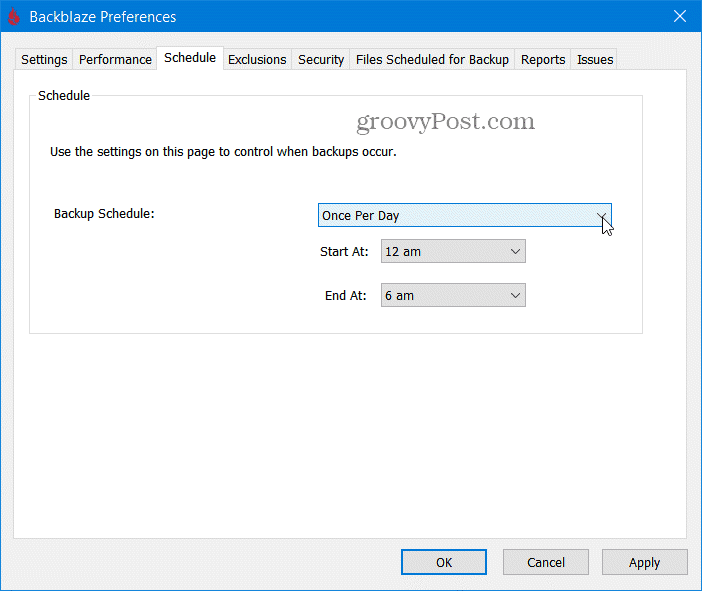The width and height of the screenshot is (702, 591).
Task: Click the 'Start At:' label
Action: click(344, 252)
